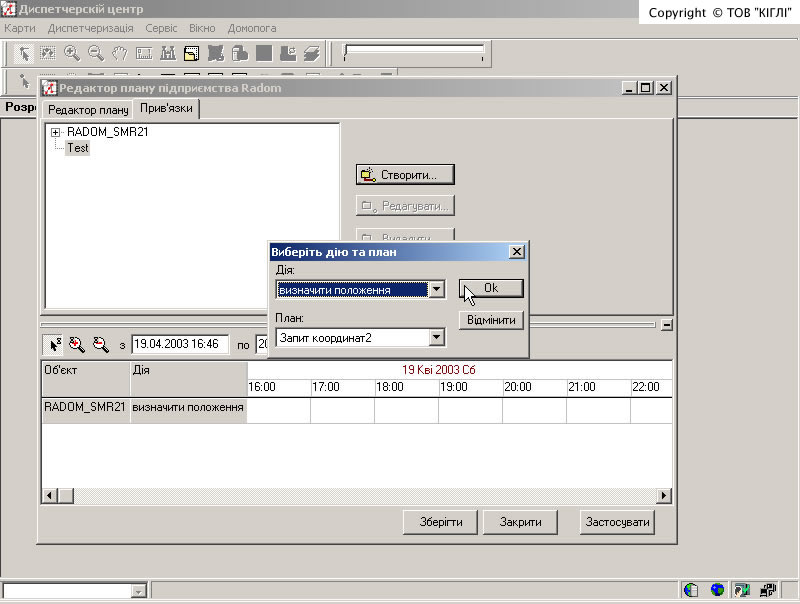Switch to the Редактор плану tab
The height and width of the screenshot is (604, 800).
[x=88, y=110]
